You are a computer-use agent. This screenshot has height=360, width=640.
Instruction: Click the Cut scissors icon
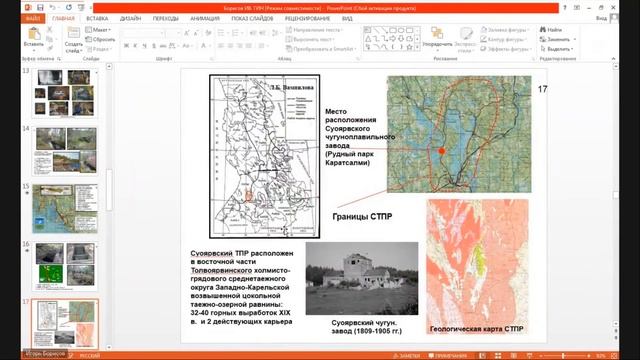click(49, 30)
